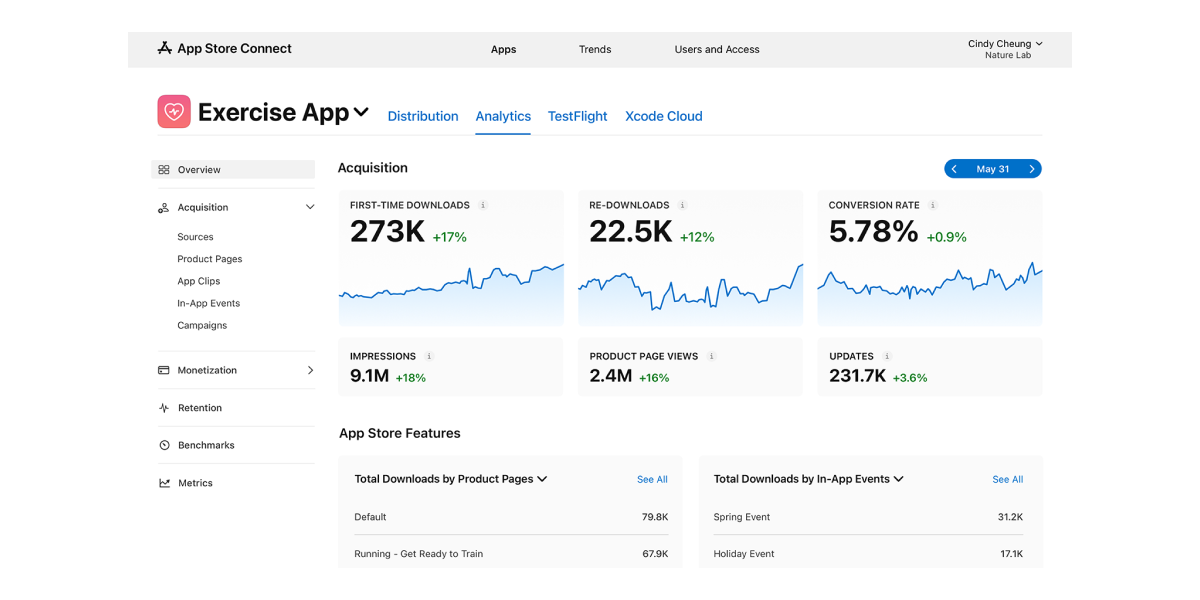Click the Exercise App heart icon
Viewport: 1200px width, 600px height.
174,112
